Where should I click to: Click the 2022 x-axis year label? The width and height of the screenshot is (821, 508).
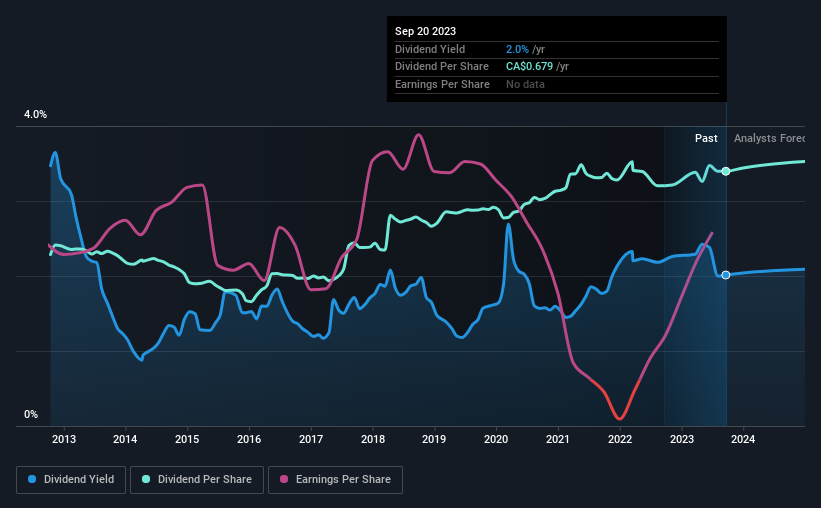tap(620, 439)
